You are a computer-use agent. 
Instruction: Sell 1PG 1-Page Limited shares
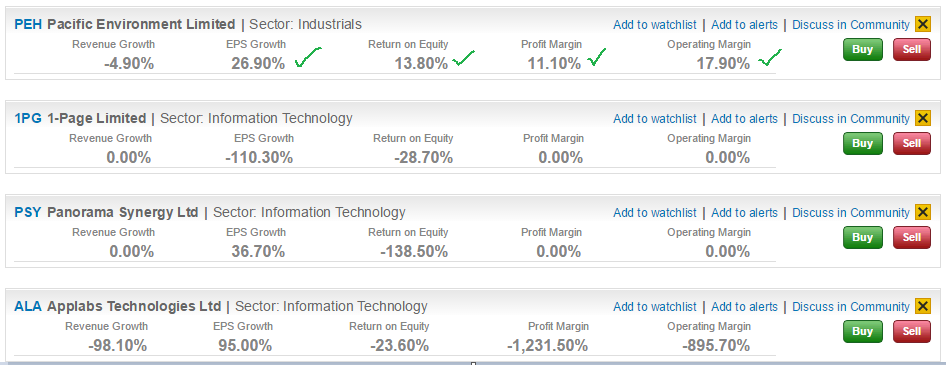click(912, 144)
